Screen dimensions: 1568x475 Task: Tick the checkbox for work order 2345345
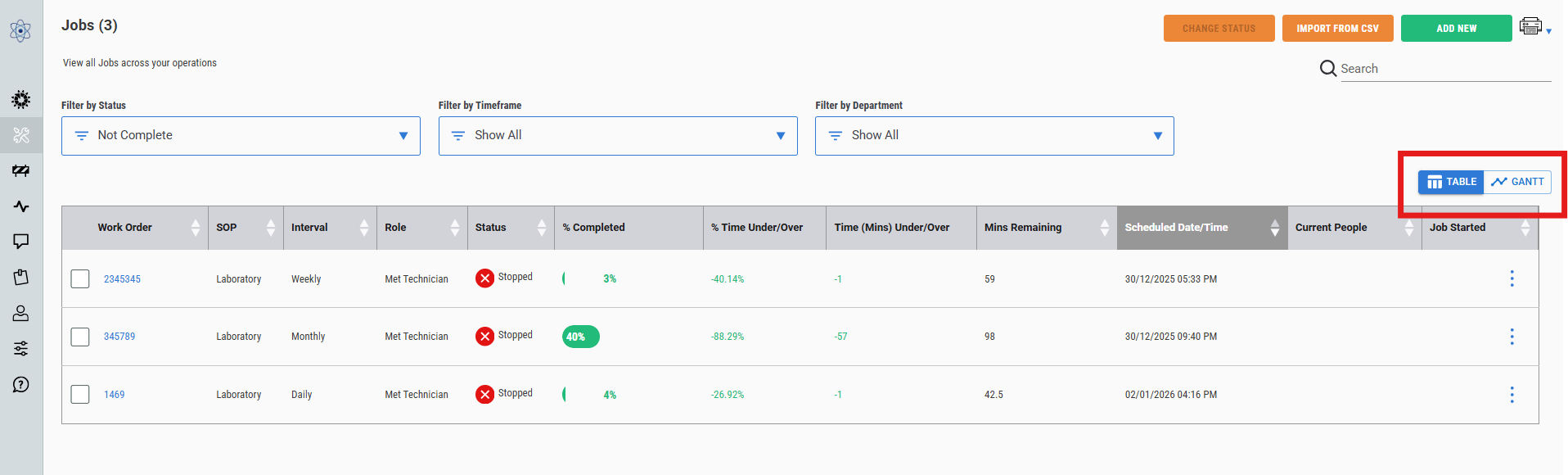coord(80,279)
